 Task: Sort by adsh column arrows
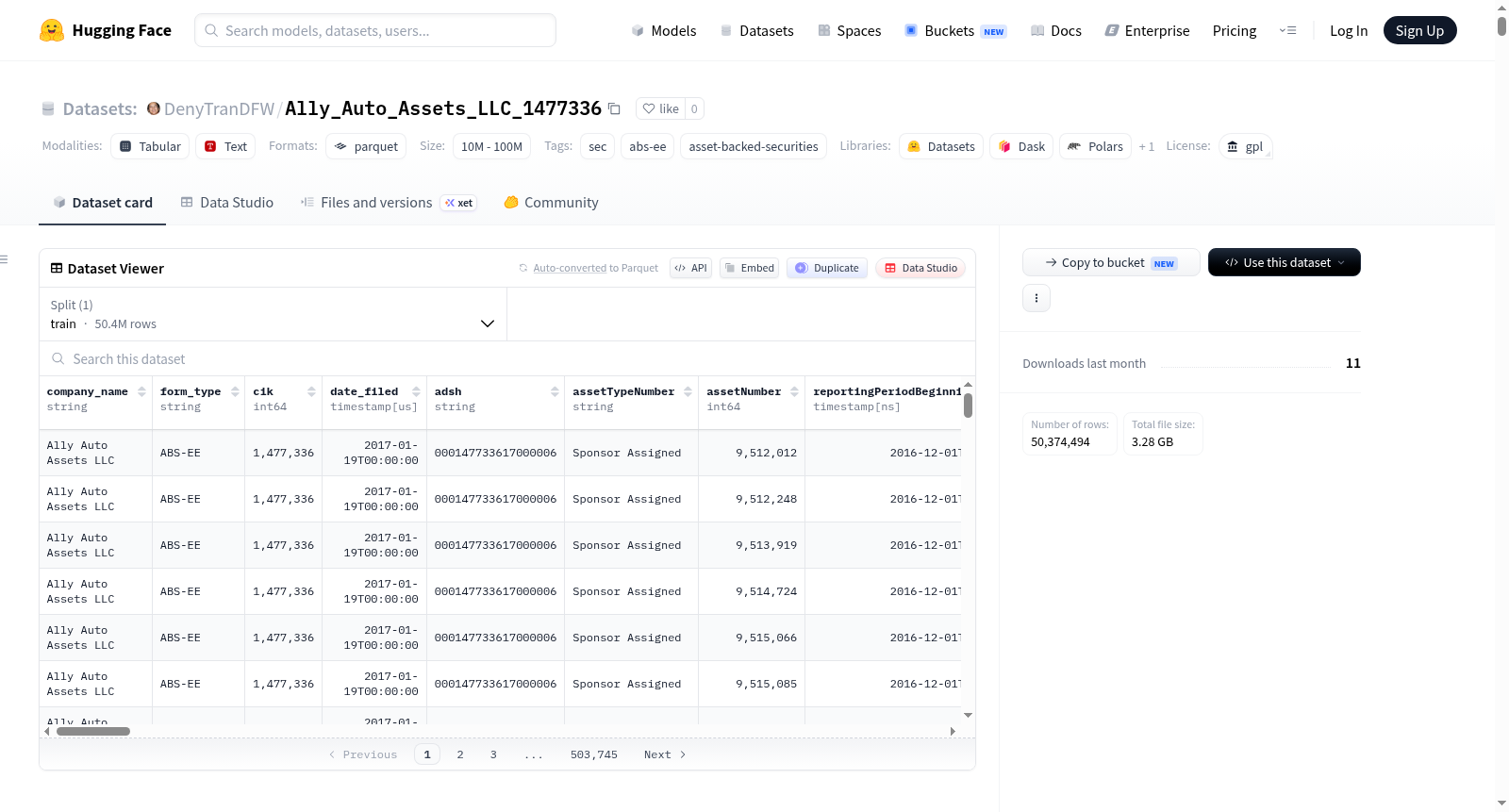(555, 391)
